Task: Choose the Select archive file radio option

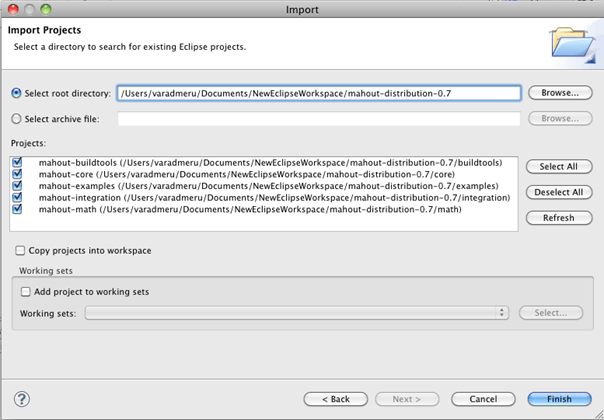Action: tap(17, 119)
